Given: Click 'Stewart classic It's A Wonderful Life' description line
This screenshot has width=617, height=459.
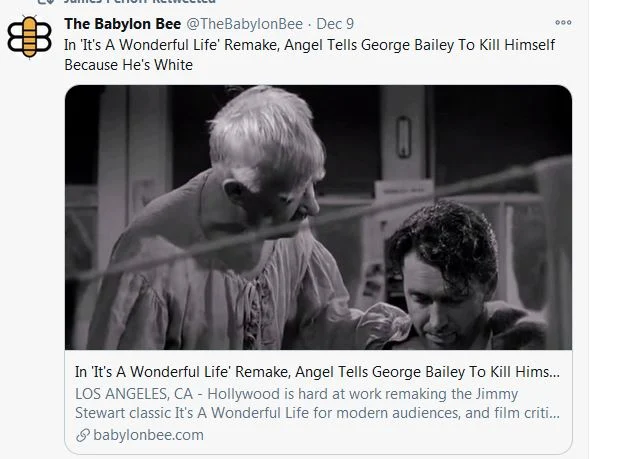Looking at the screenshot, I should (317, 413).
